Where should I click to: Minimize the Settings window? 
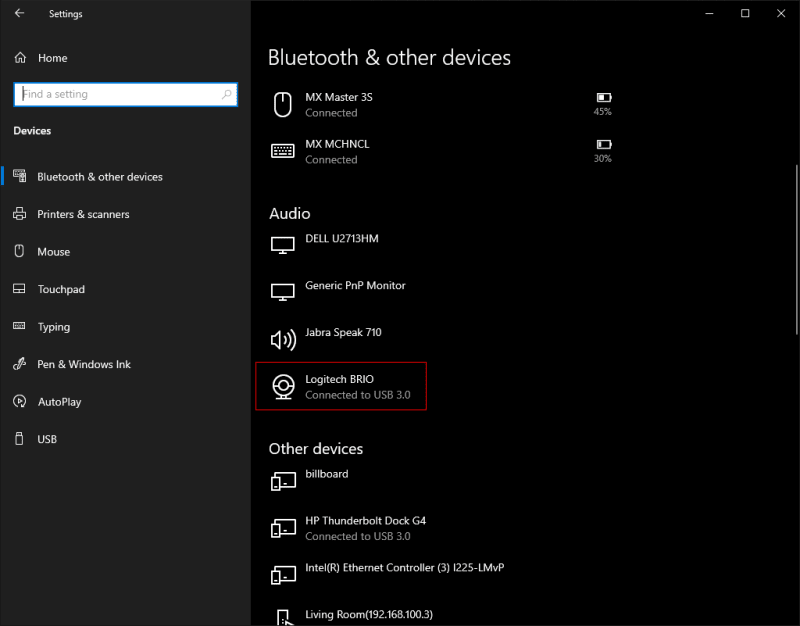tap(709, 13)
